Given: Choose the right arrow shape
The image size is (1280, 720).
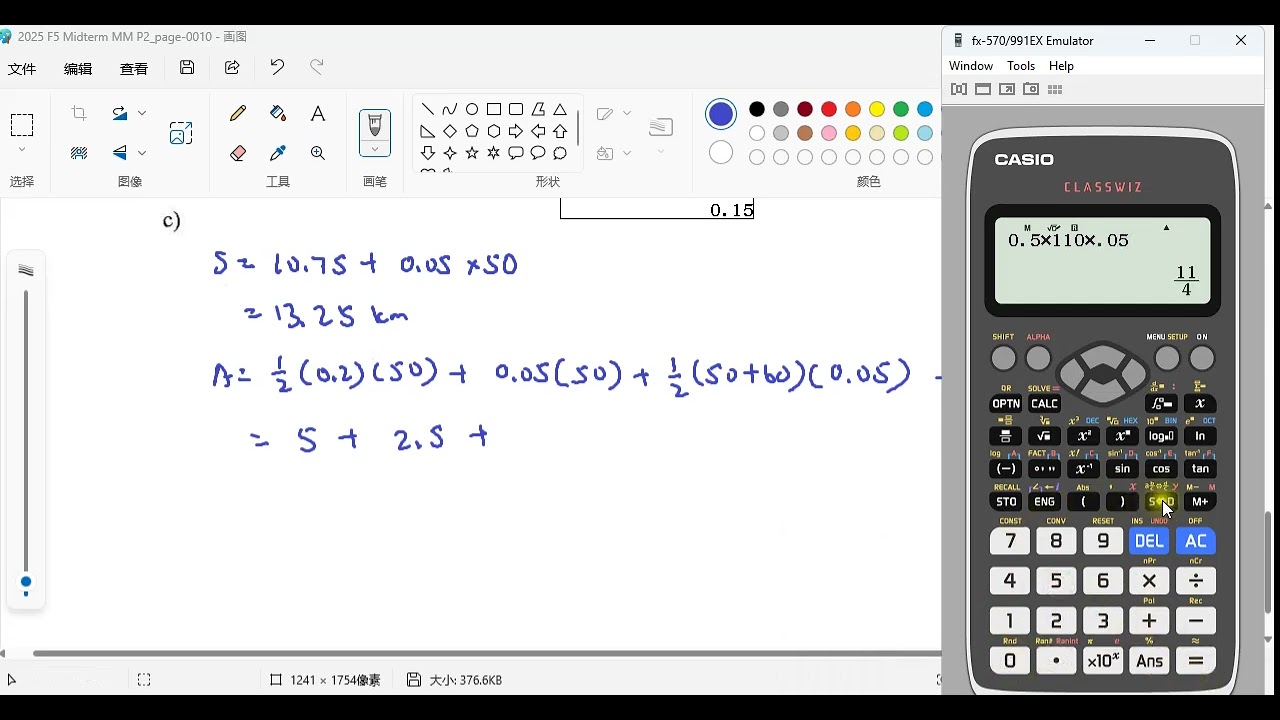Looking at the screenshot, I should pos(516,131).
